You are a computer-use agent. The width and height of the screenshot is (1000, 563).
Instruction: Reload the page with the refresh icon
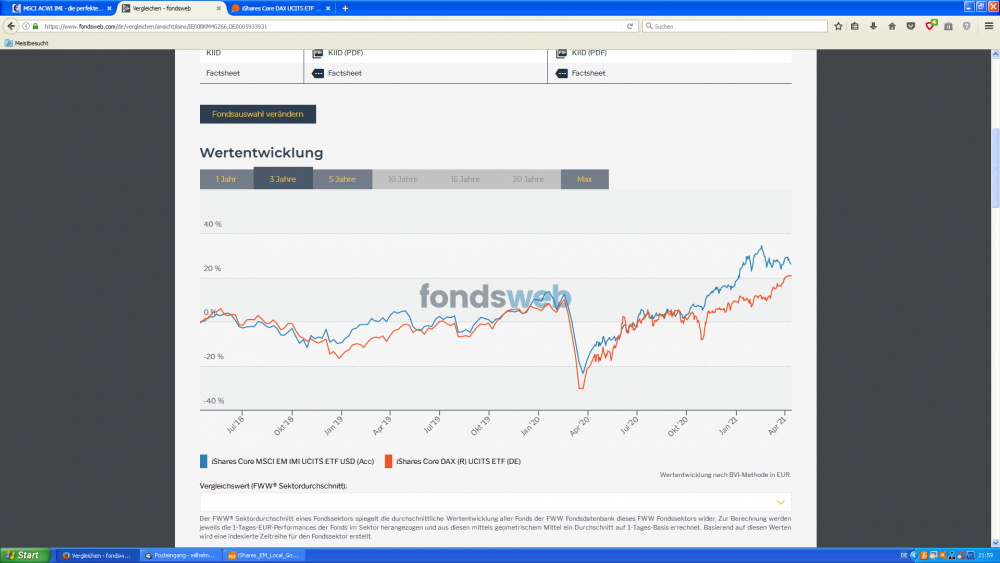[629, 26]
